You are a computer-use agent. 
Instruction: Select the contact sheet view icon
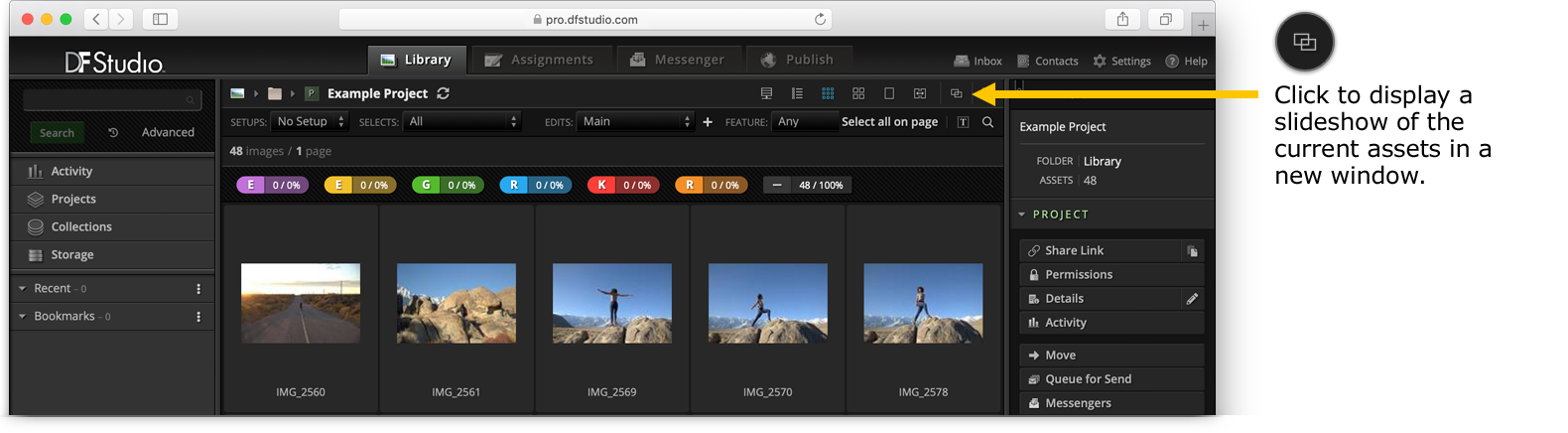(x=766, y=93)
